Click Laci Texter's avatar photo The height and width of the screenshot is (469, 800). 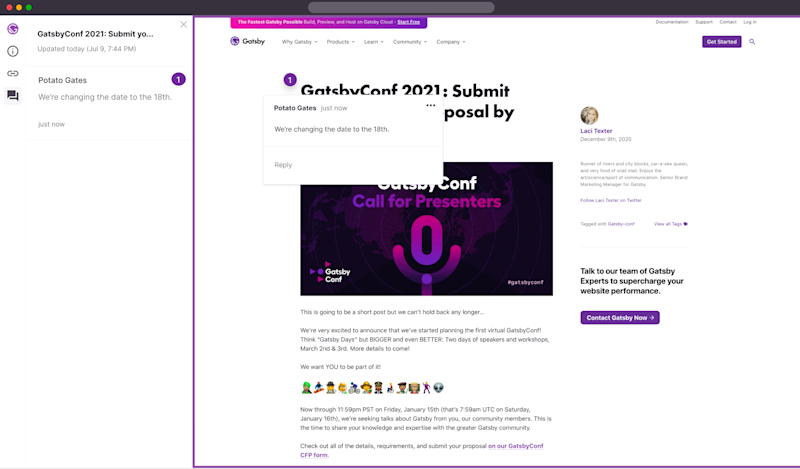[589, 115]
